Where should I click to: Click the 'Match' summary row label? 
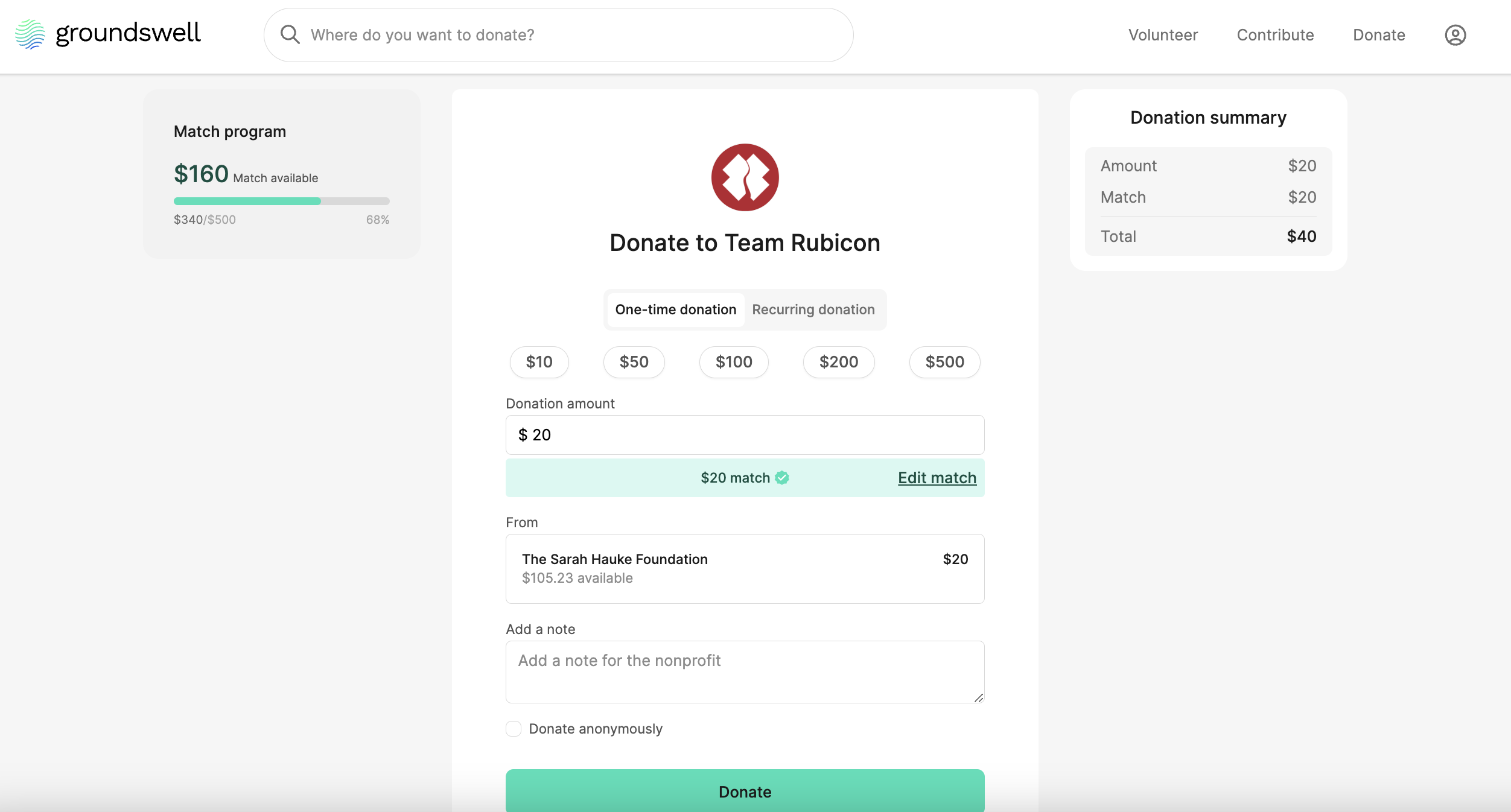[1123, 197]
